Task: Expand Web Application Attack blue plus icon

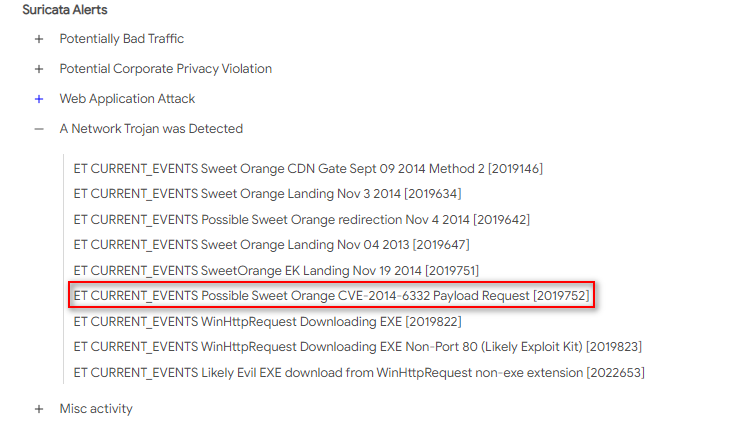Action: pyautogui.click(x=39, y=99)
